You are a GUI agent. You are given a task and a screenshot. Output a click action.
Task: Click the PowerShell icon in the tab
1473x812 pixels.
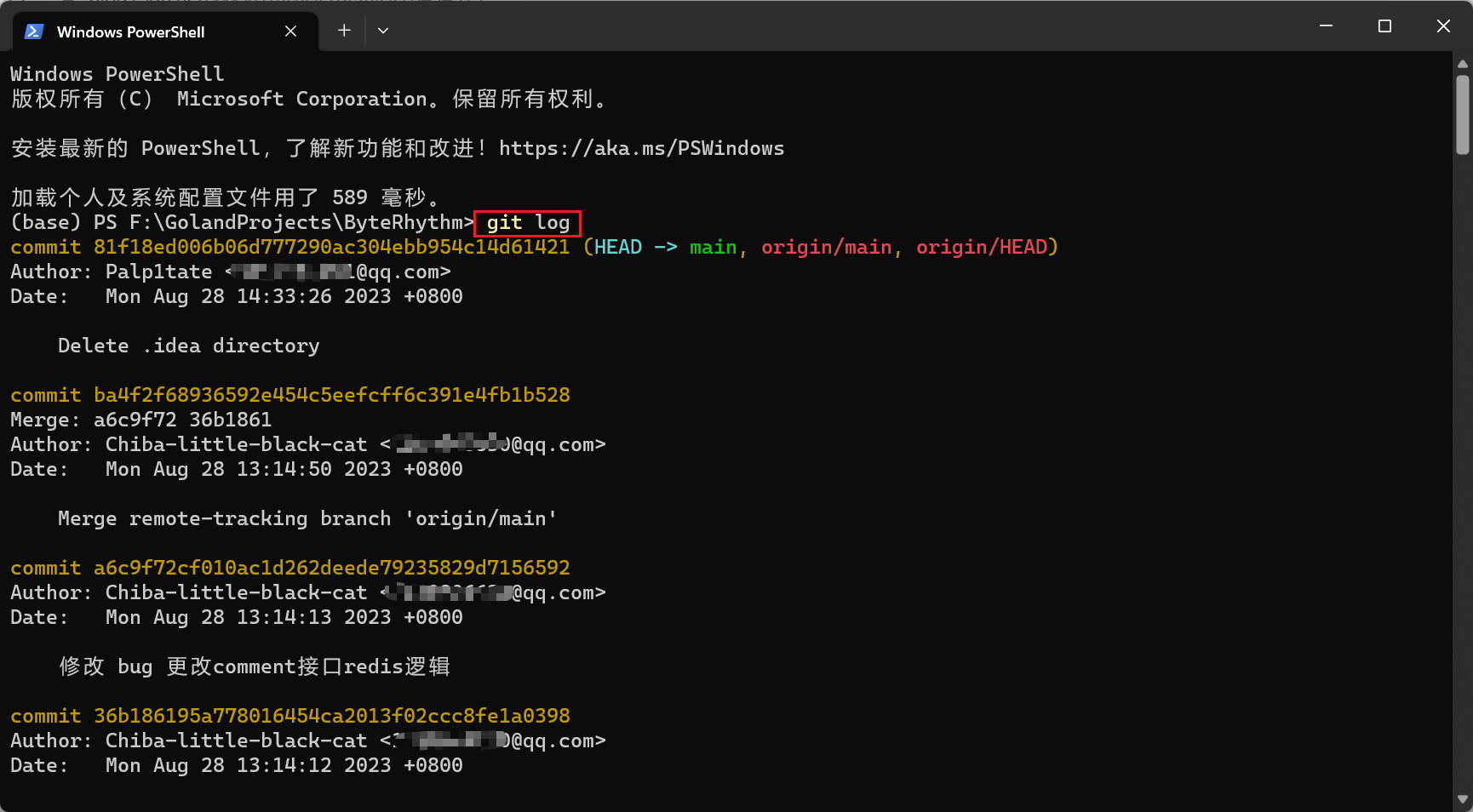pos(34,31)
